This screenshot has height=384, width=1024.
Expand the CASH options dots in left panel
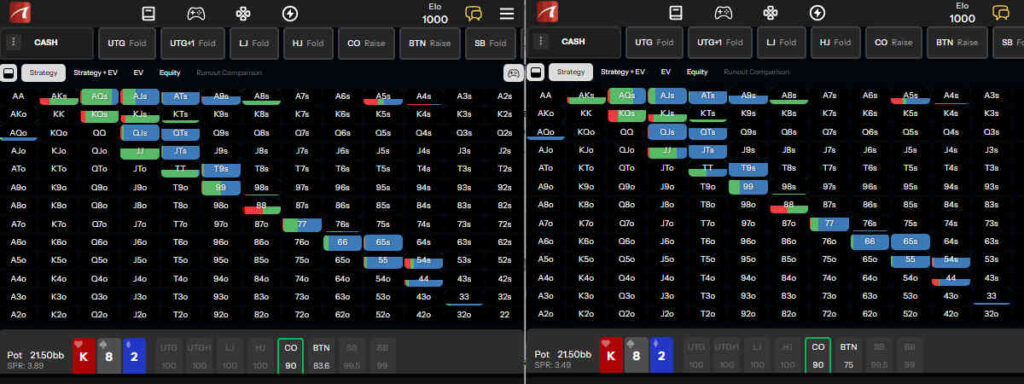pos(12,42)
